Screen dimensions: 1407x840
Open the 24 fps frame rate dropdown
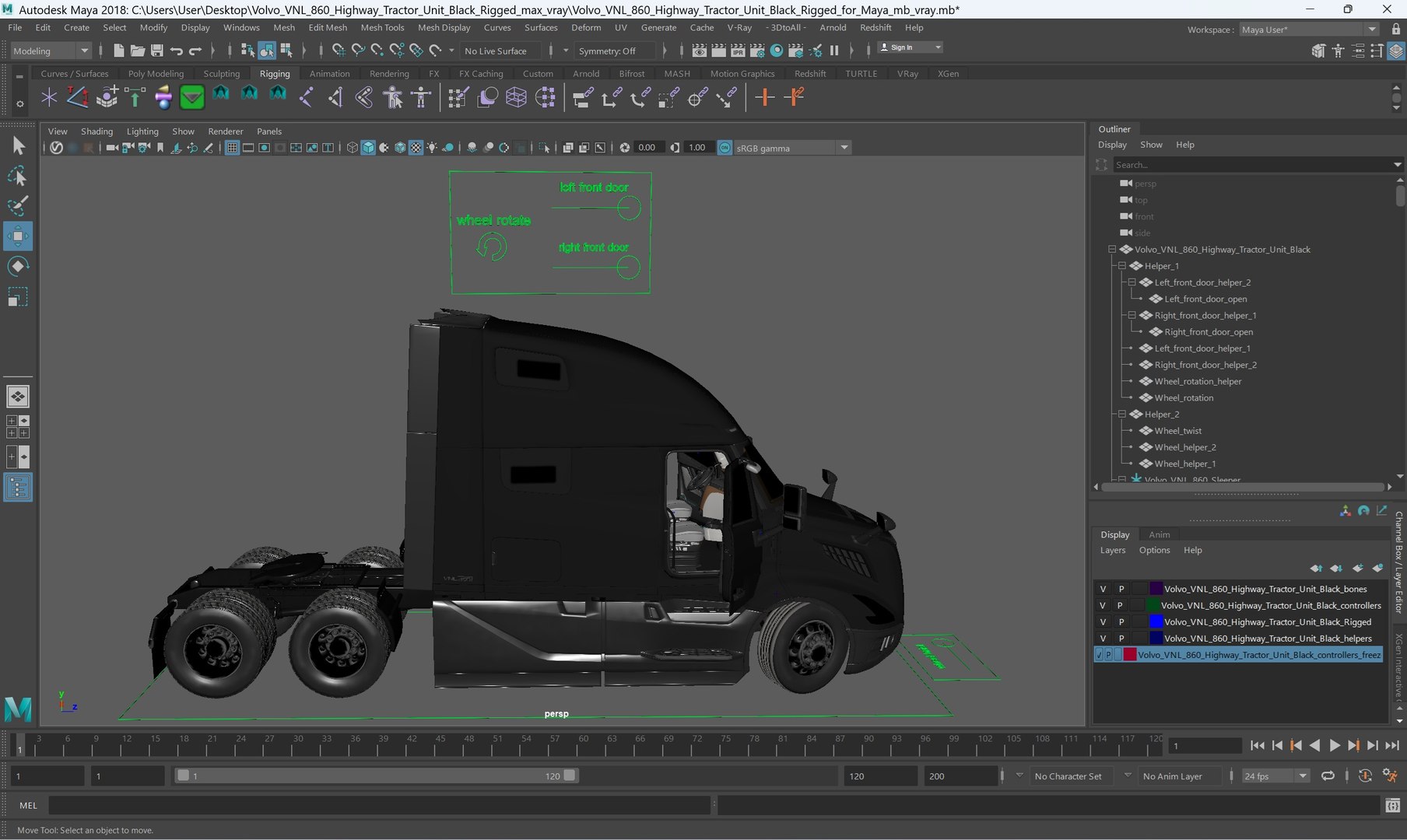tap(1275, 775)
